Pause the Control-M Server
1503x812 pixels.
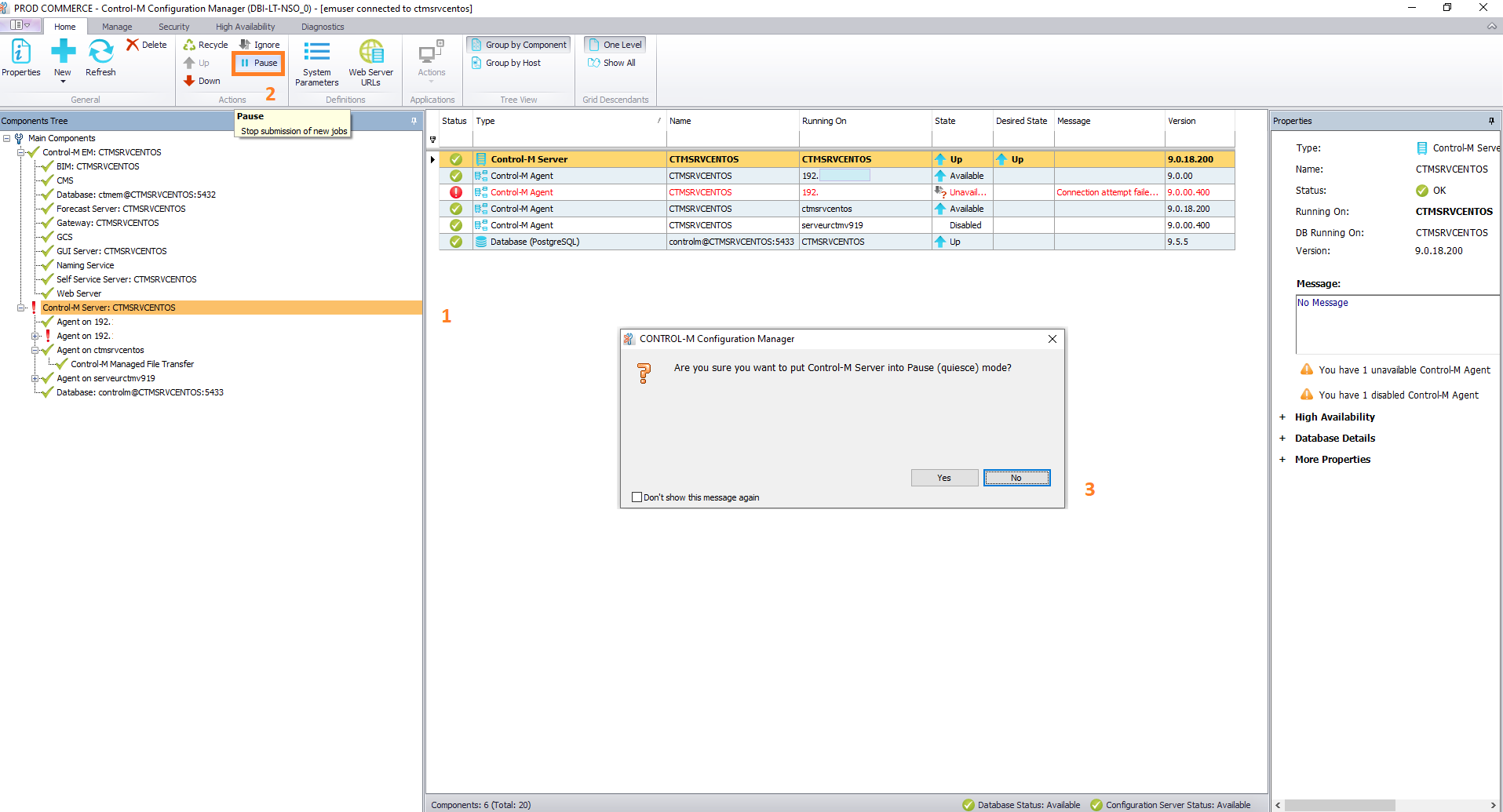[x=258, y=63]
